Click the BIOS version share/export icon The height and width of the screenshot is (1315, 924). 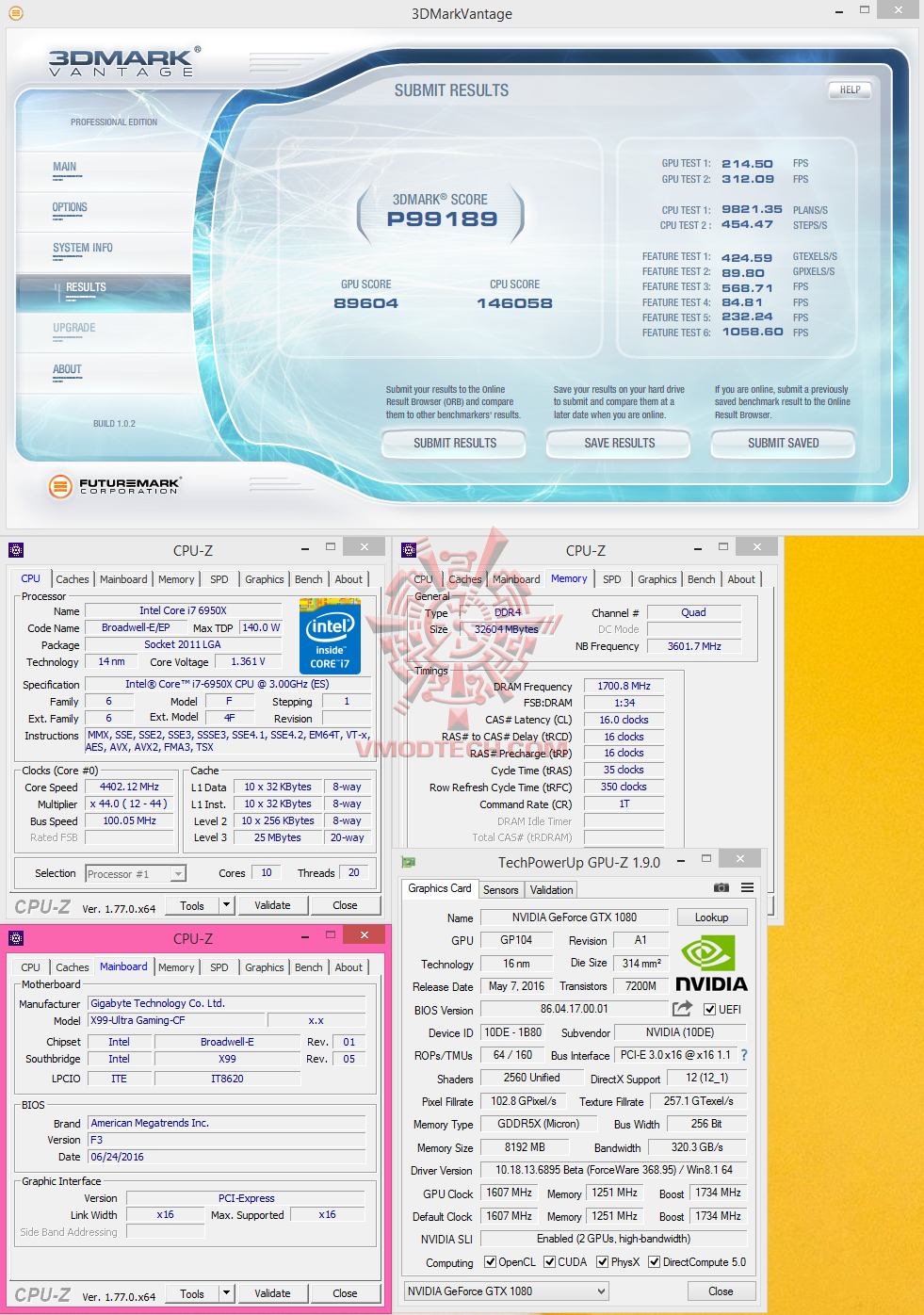pos(682,1009)
